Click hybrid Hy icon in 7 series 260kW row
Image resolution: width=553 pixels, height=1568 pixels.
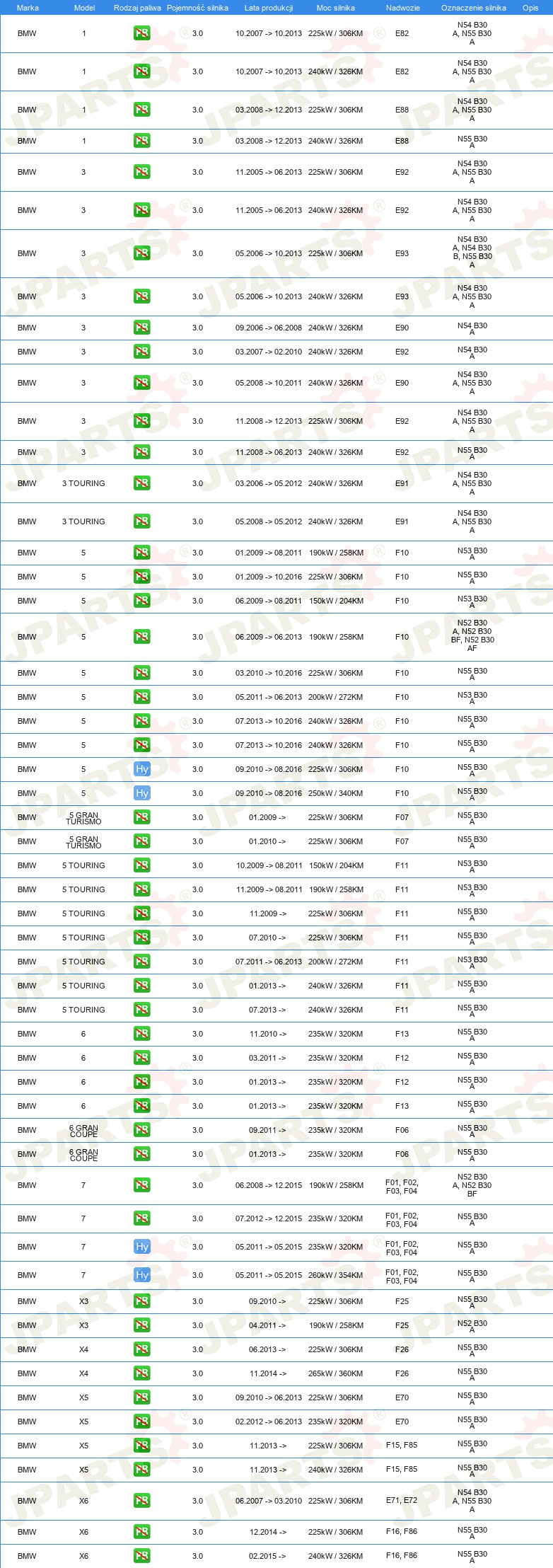[142, 1275]
